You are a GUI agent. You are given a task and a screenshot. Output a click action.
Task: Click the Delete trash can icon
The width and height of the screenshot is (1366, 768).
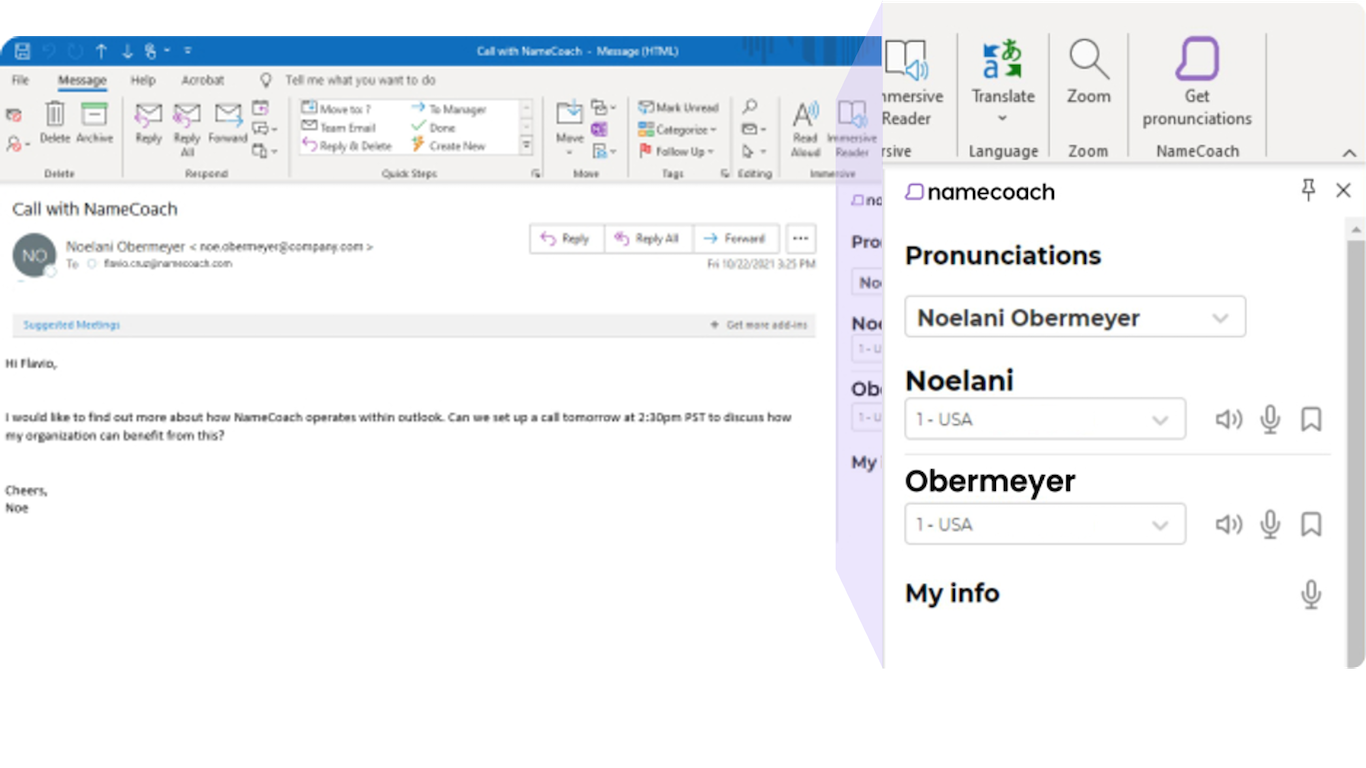tap(55, 114)
